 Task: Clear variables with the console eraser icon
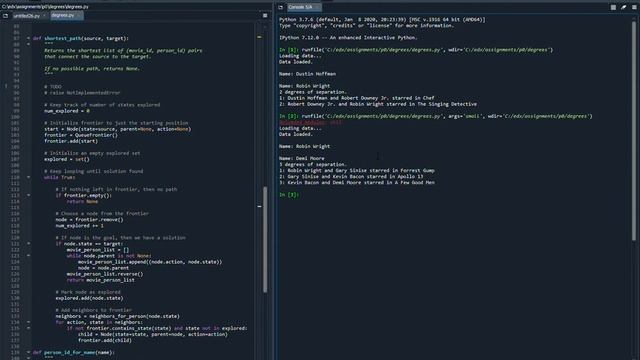pos(624,7)
